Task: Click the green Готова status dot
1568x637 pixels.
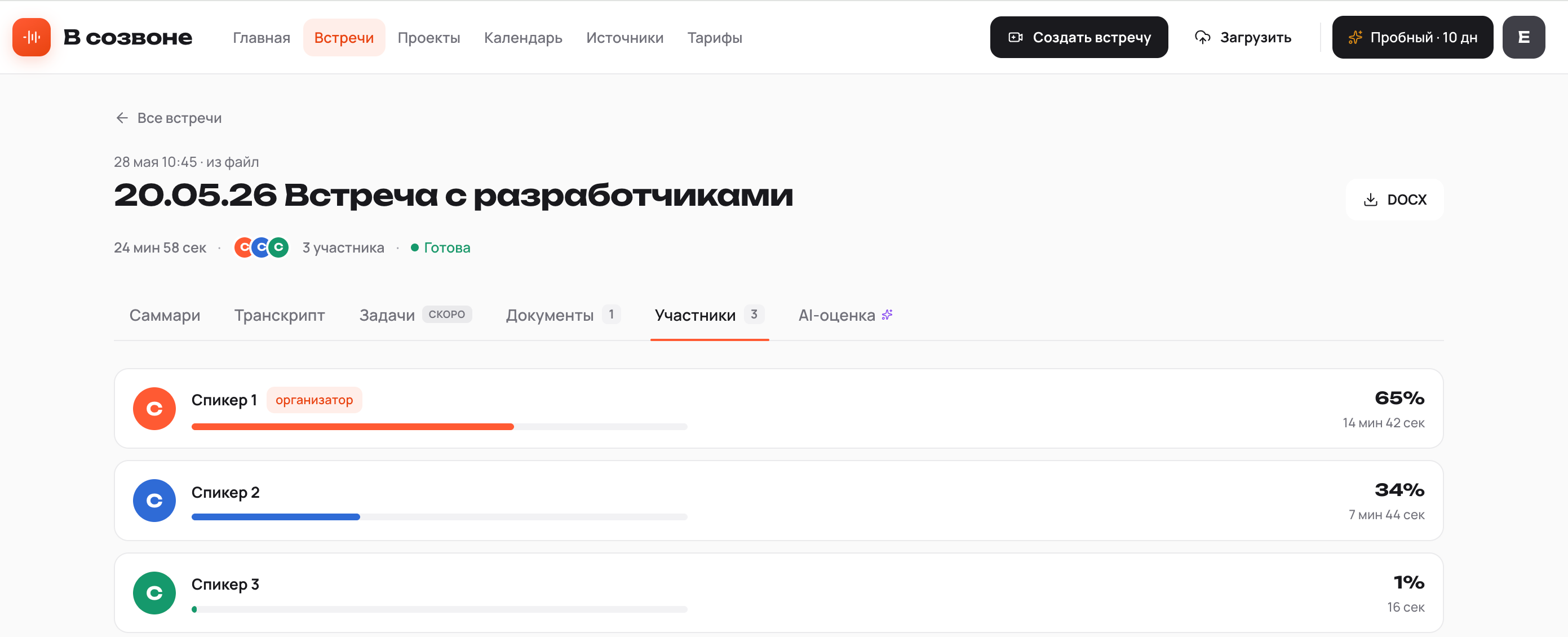Action: [414, 247]
